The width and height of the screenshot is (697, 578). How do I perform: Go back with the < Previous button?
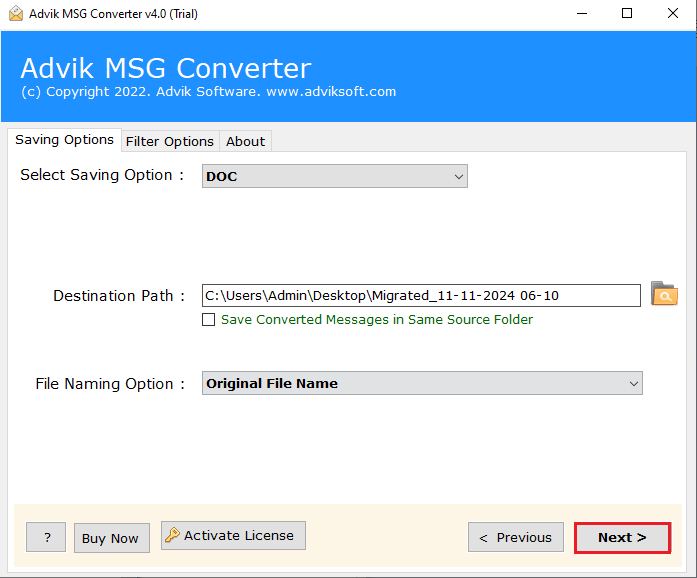(x=516, y=538)
